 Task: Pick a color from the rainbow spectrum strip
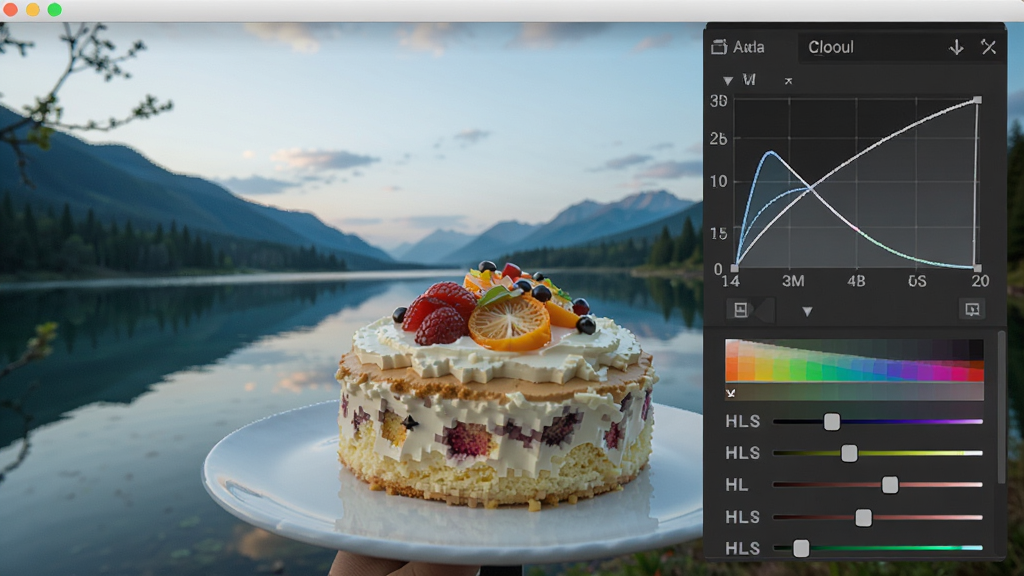click(854, 360)
